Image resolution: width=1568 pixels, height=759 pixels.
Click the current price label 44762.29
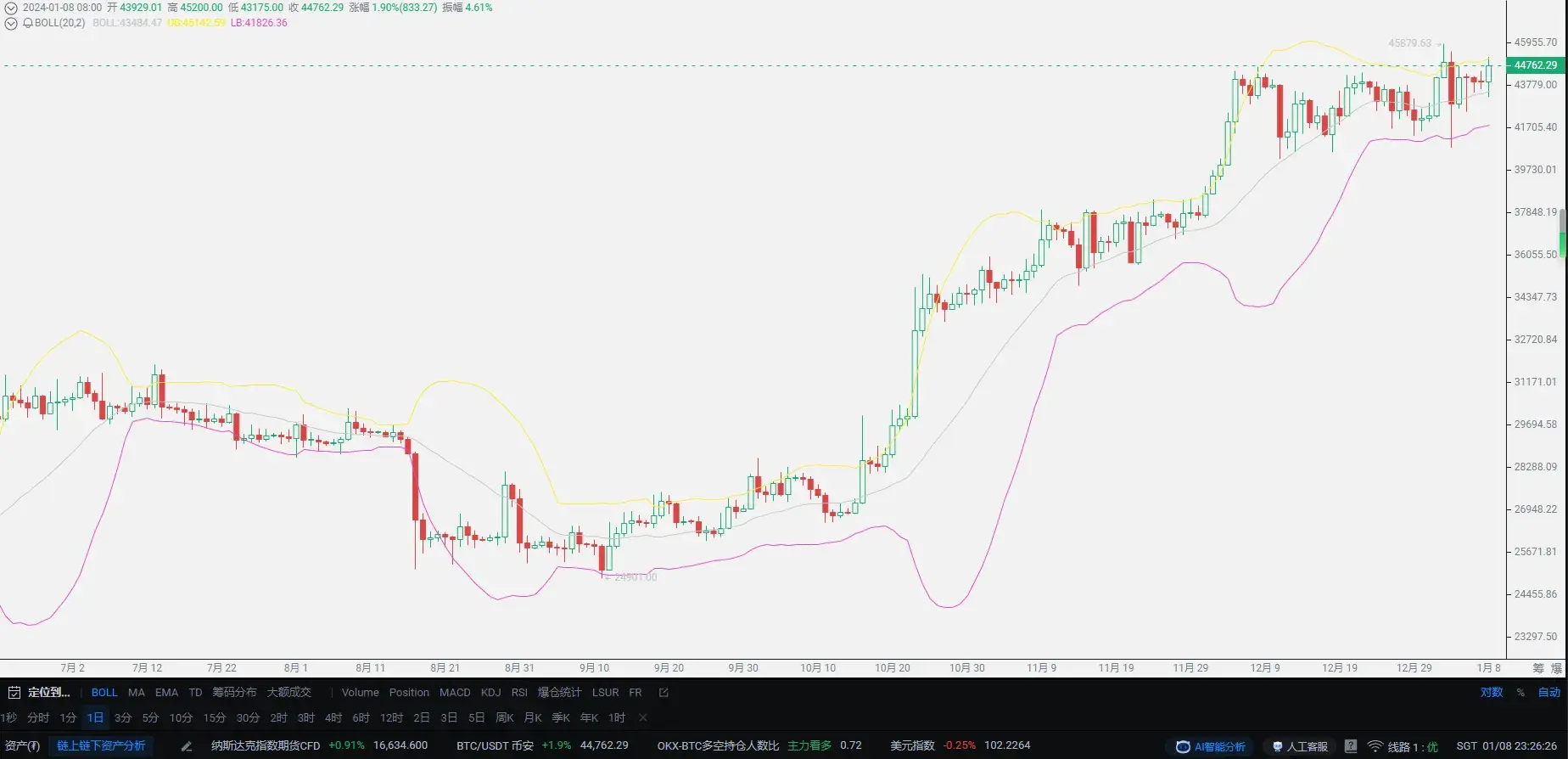click(x=1535, y=65)
